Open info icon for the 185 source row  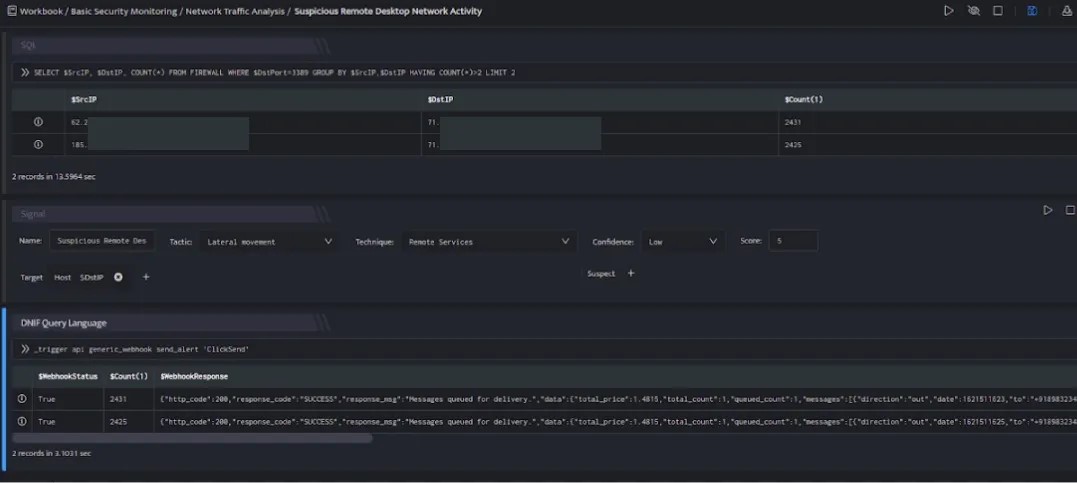click(x=38, y=144)
